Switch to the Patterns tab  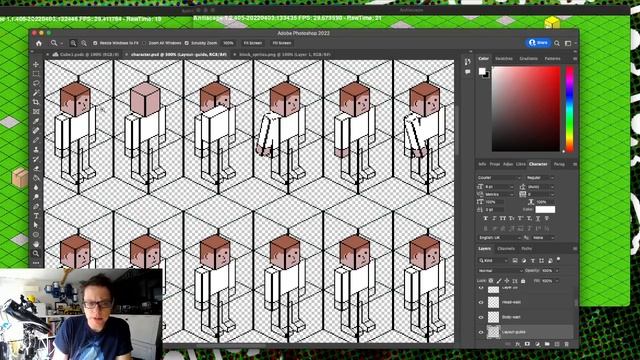[552, 59]
